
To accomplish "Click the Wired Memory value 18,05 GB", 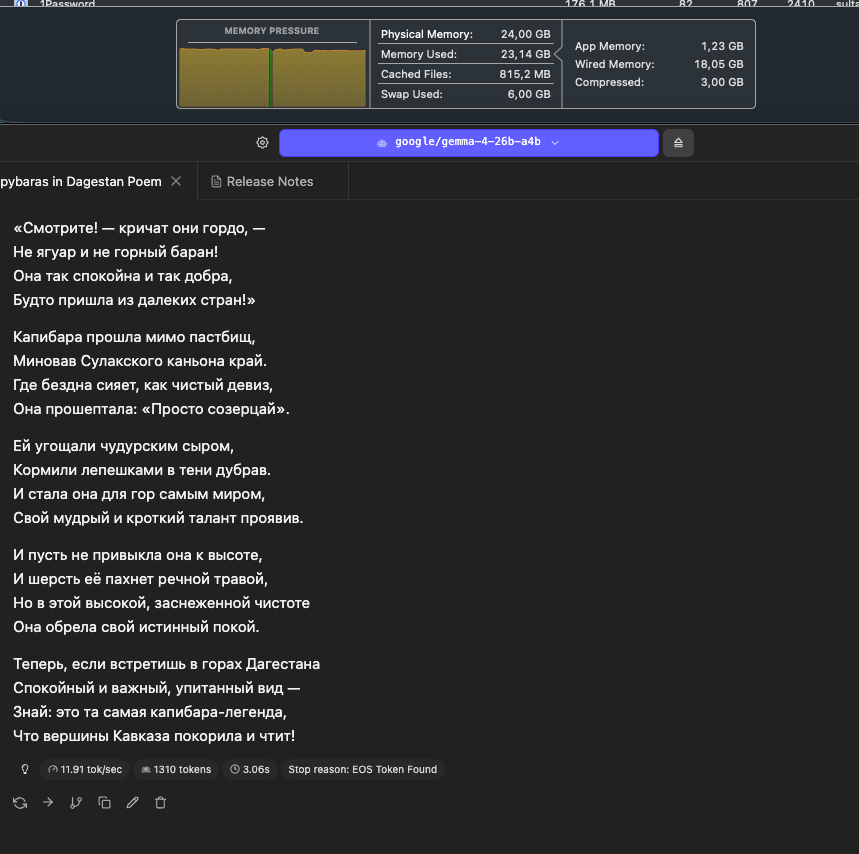I will point(719,64).
